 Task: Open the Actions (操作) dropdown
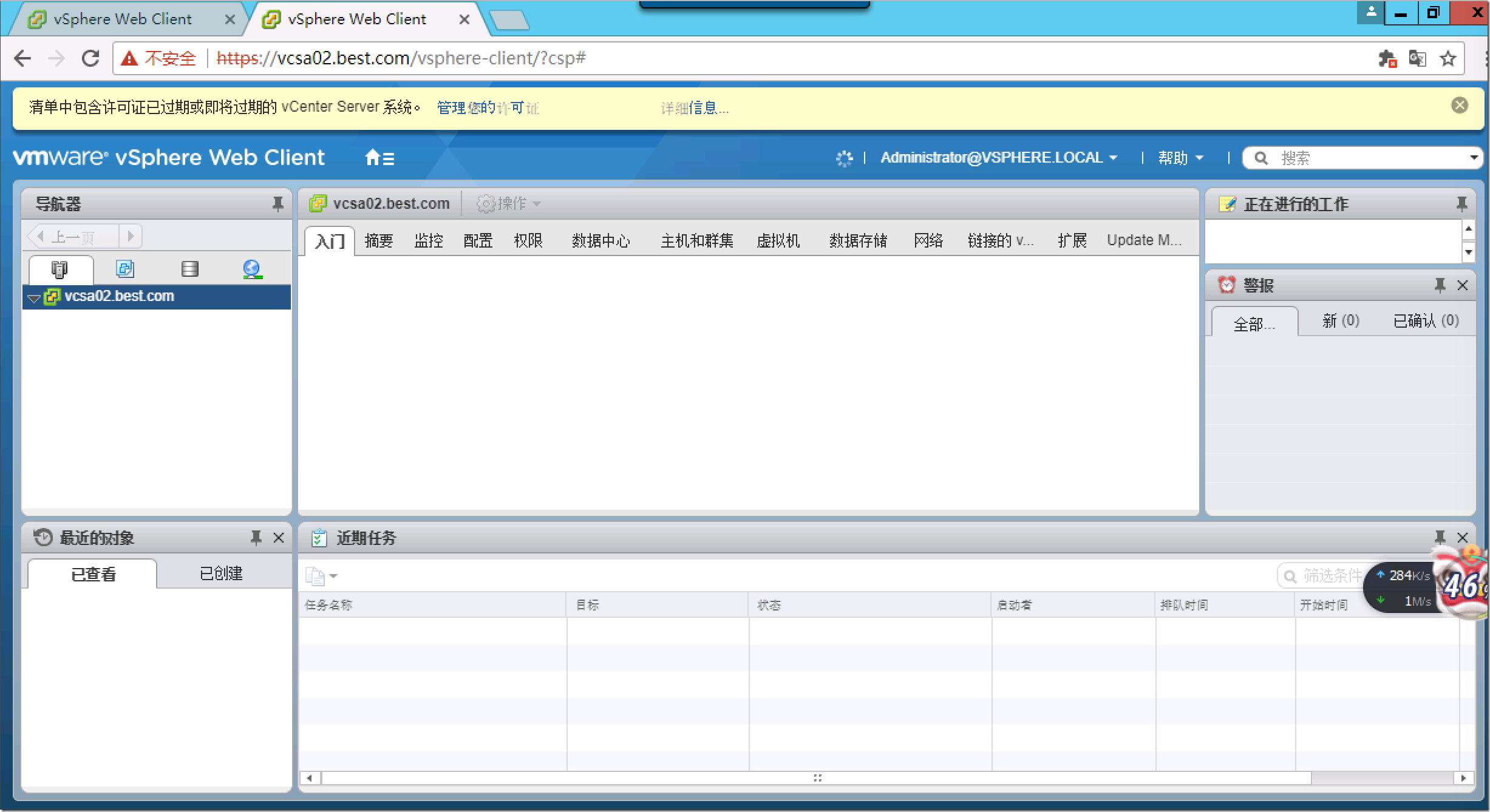pyautogui.click(x=509, y=203)
